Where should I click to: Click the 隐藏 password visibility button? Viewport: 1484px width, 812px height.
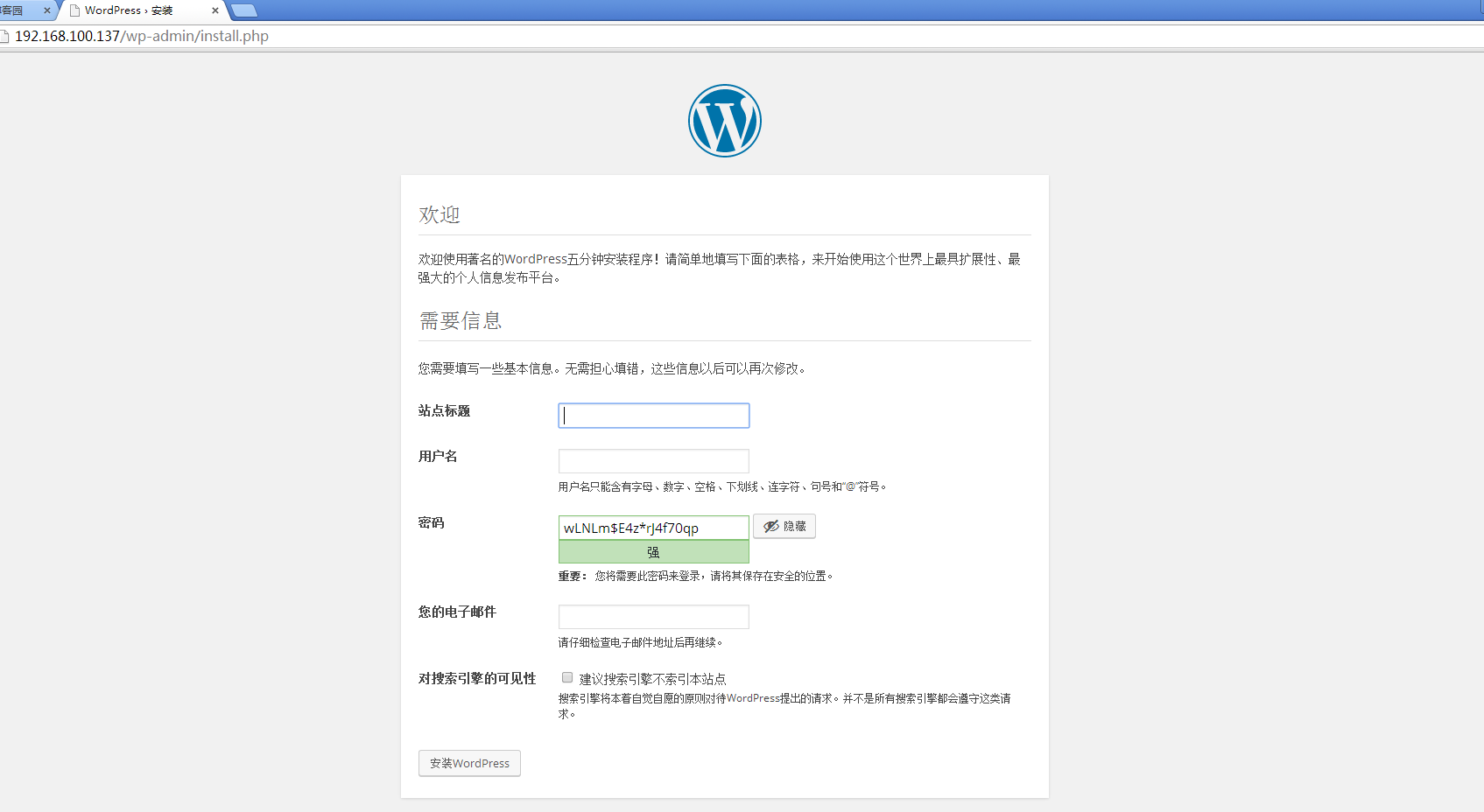pos(784,526)
